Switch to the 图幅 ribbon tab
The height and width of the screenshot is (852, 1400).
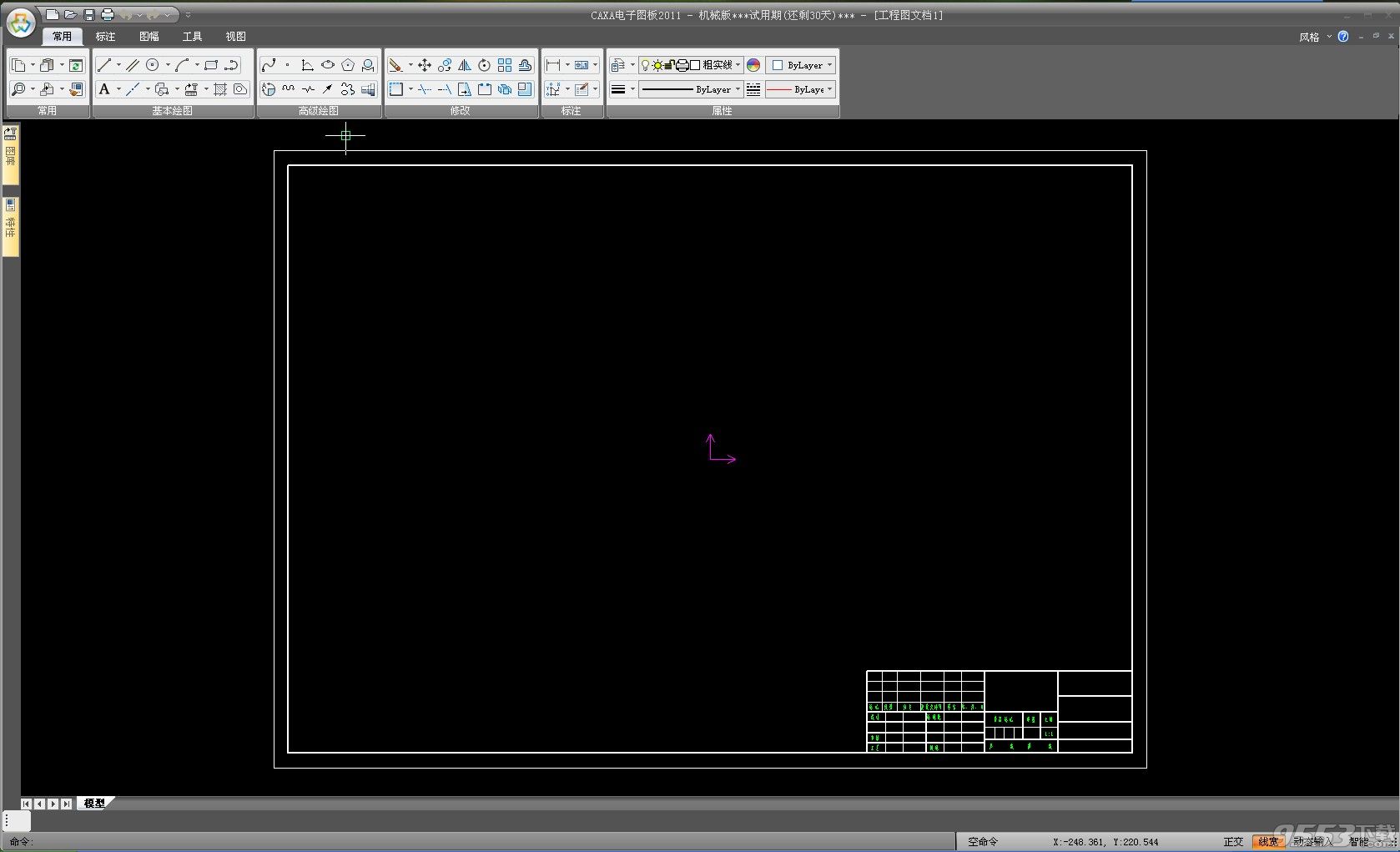point(149,37)
